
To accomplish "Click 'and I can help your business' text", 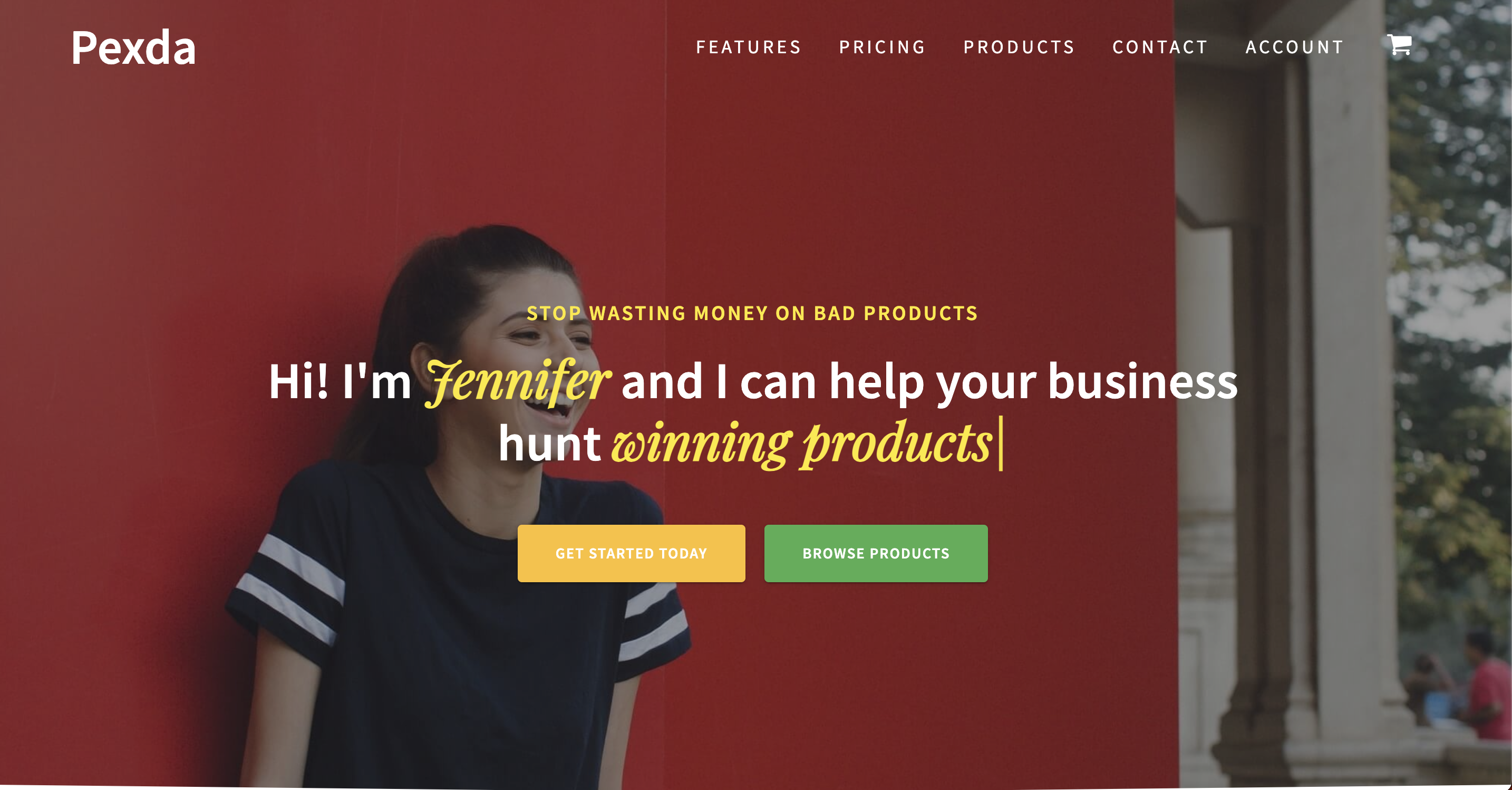I will (x=929, y=382).
